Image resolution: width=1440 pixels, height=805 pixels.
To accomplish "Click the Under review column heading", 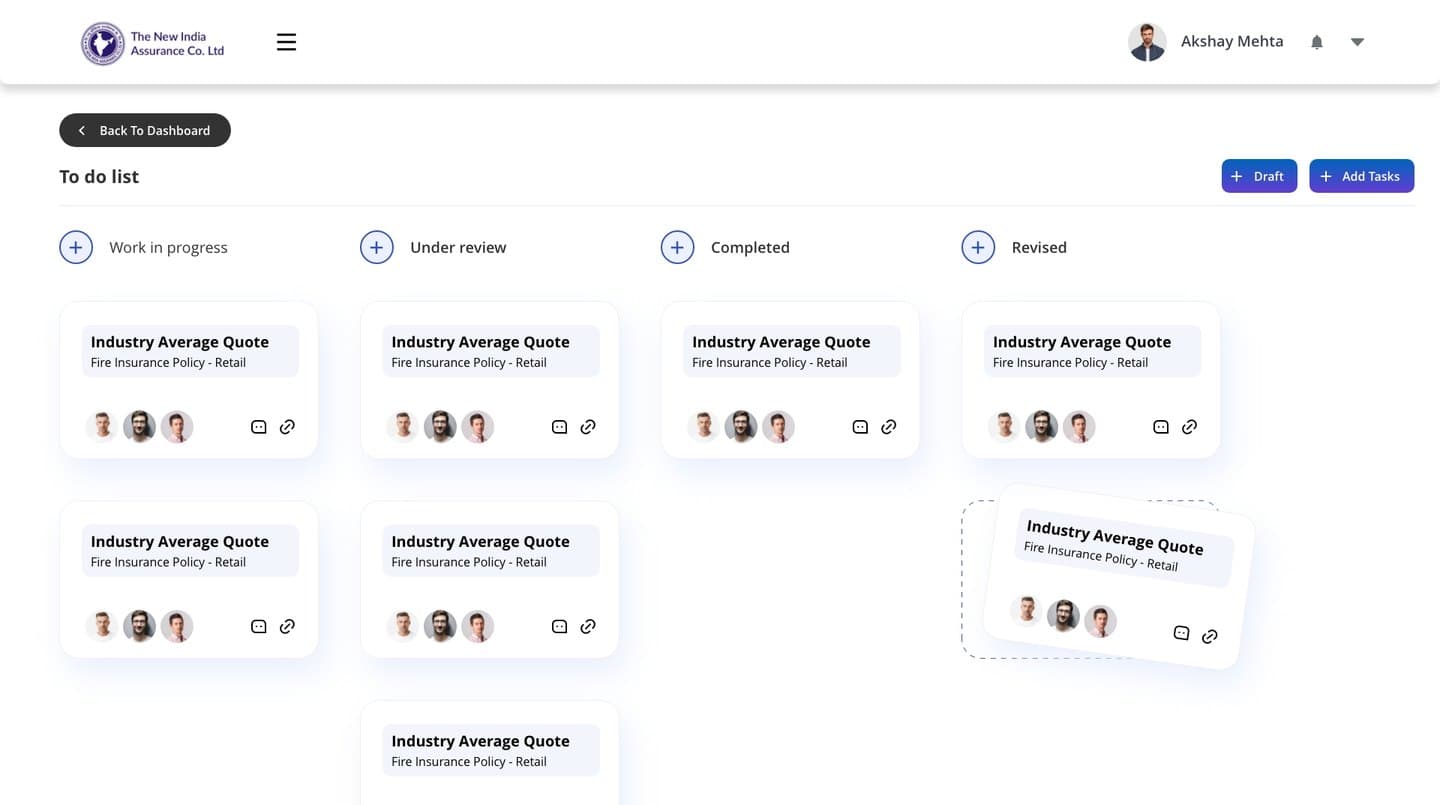I will point(458,247).
